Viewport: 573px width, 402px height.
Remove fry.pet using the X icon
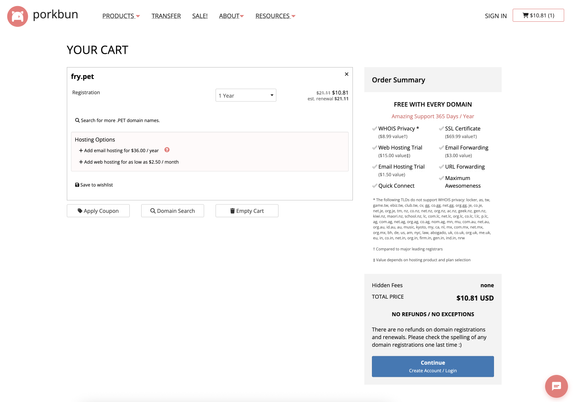point(346,74)
